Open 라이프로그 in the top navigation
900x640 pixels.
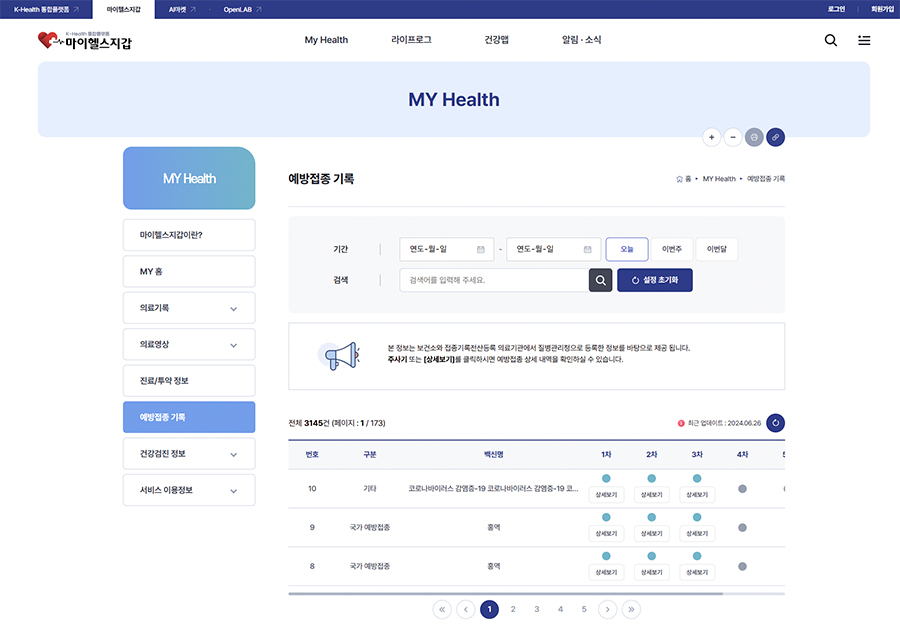click(411, 40)
